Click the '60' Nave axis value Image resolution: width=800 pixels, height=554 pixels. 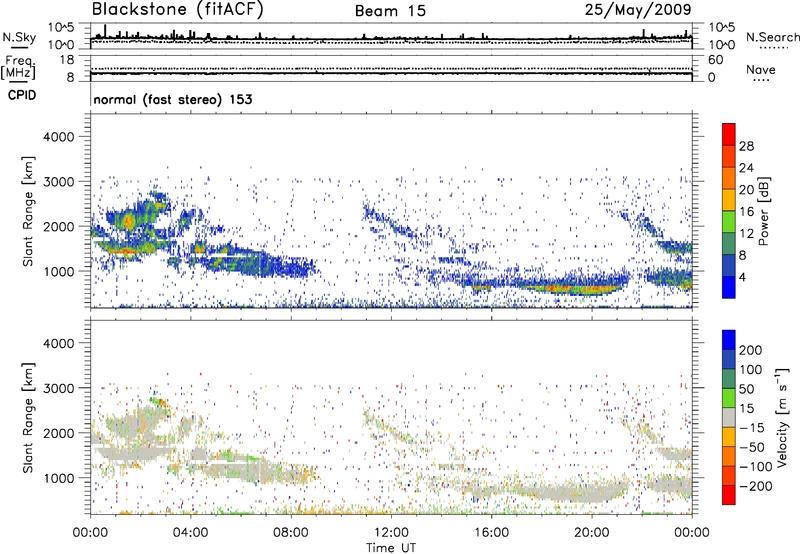point(715,60)
